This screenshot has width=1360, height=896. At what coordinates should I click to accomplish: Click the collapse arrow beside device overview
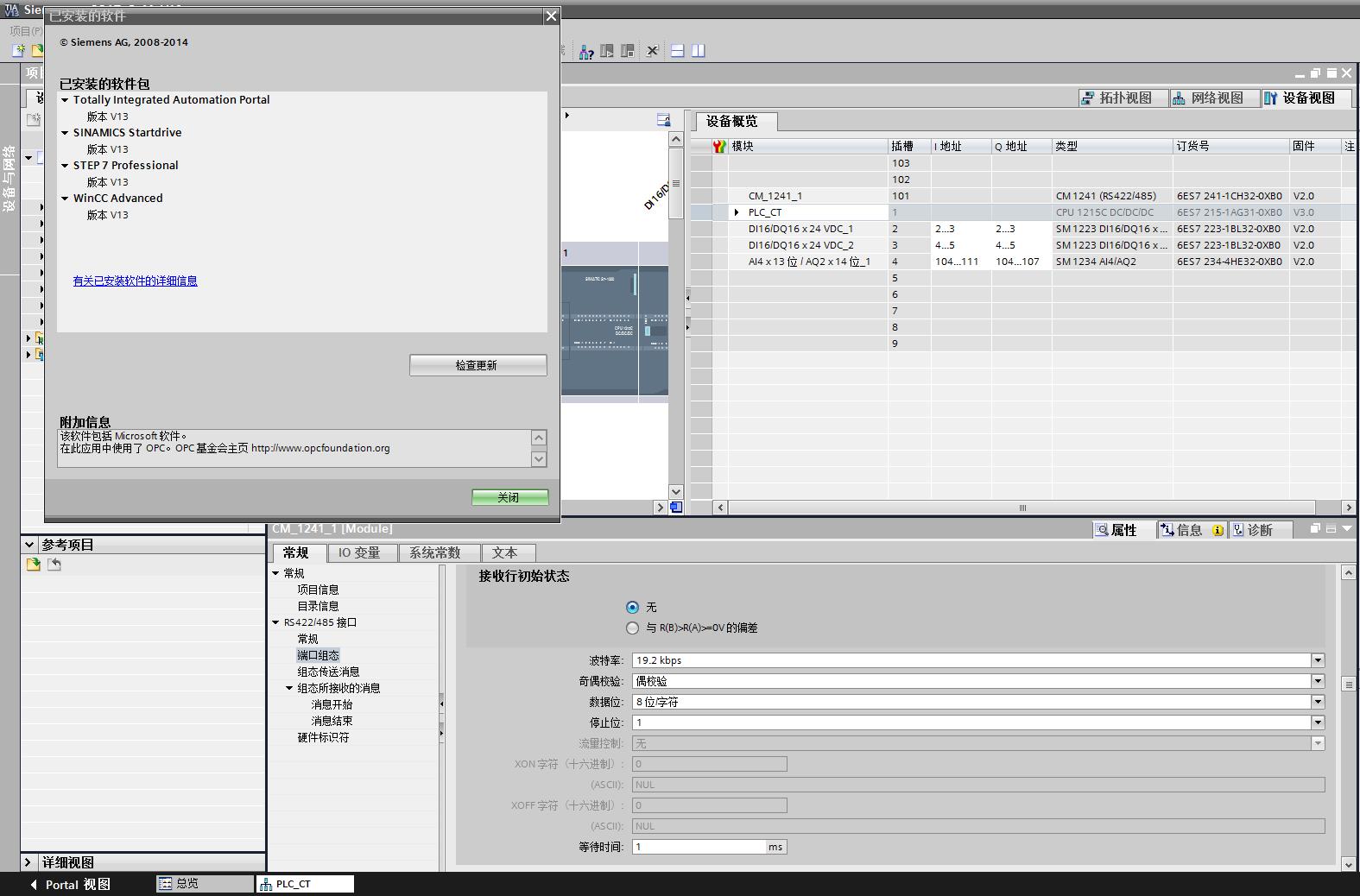[x=687, y=297]
